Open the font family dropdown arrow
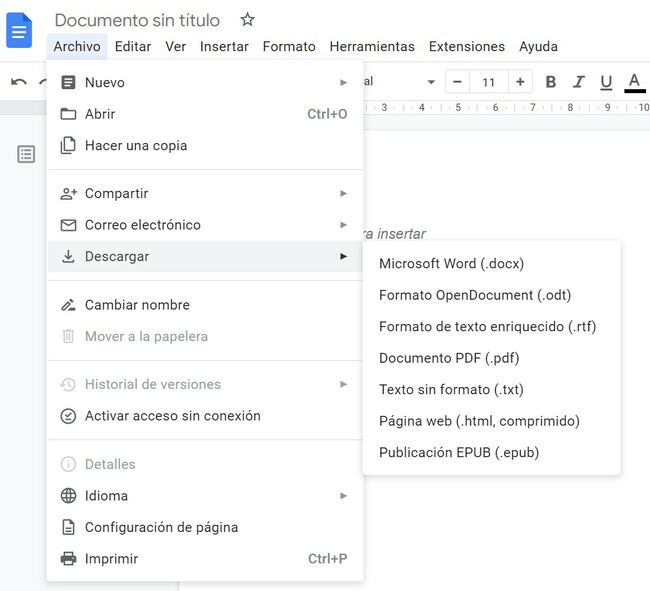Image resolution: width=650 pixels, height=591 pixels. point(431,82)
